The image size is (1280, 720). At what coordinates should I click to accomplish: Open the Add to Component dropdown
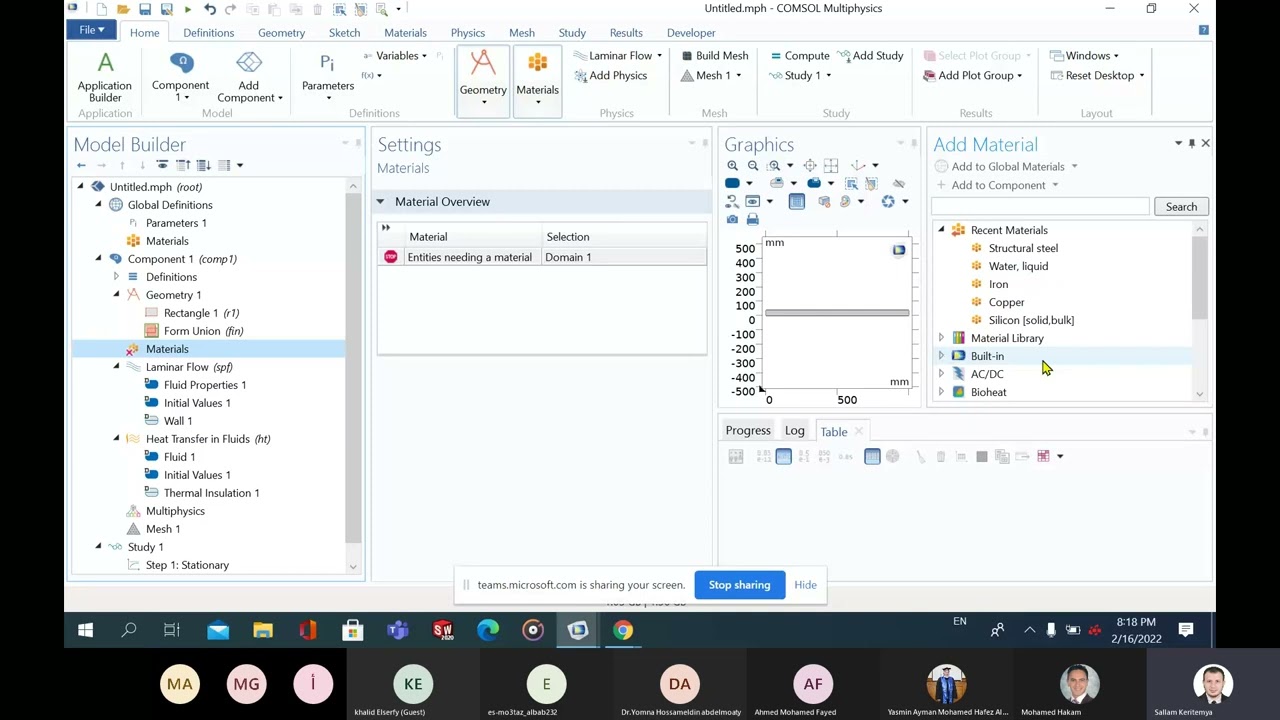click(x=998, y=185)
